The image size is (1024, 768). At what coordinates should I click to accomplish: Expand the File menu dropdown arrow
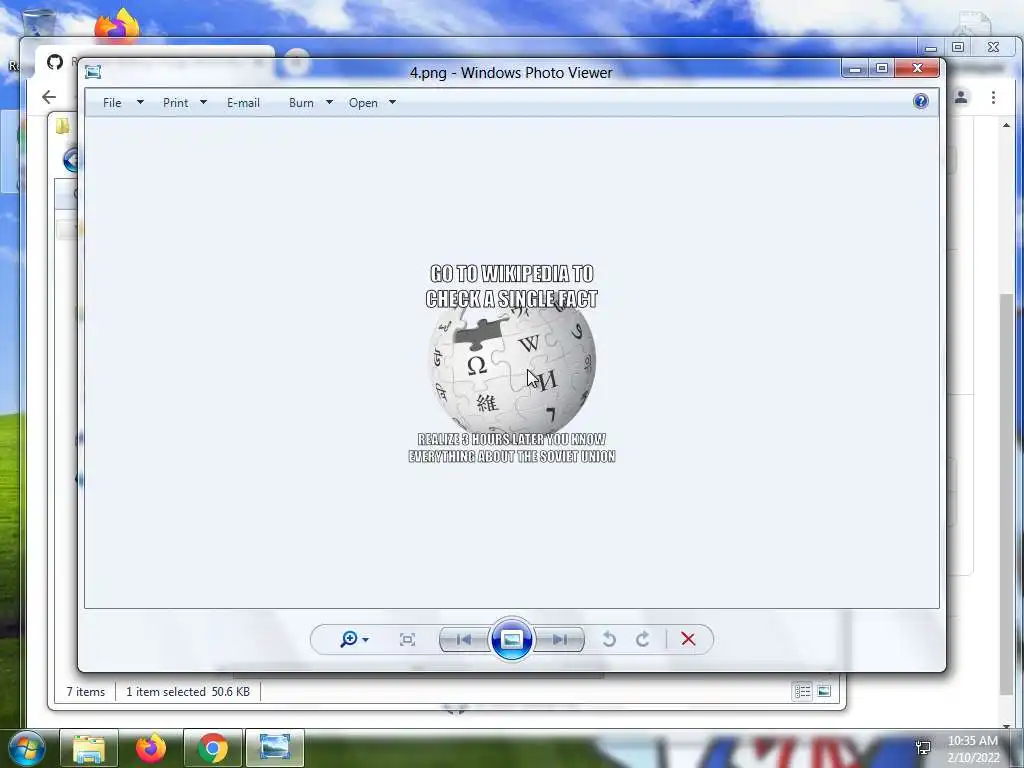click(x=140, y=102)
